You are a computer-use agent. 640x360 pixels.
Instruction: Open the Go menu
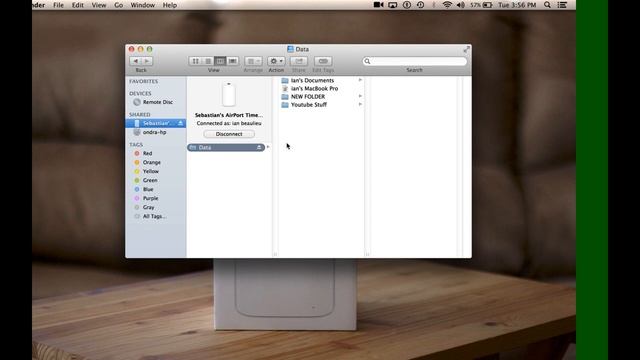118,5
